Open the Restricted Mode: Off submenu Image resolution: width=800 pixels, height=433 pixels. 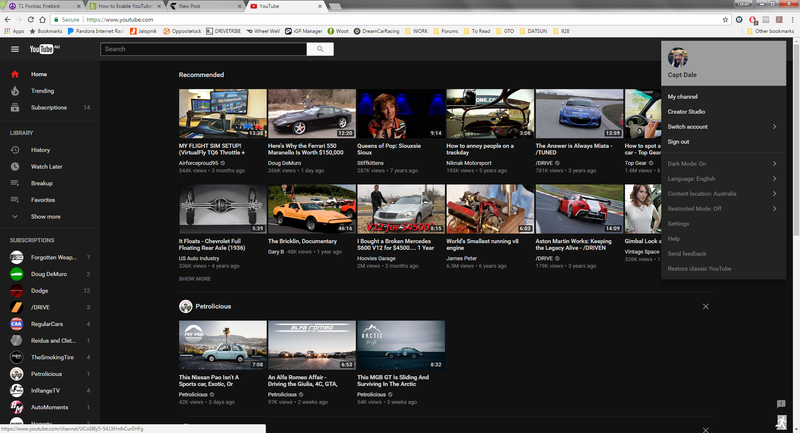(x=723, y=209)
